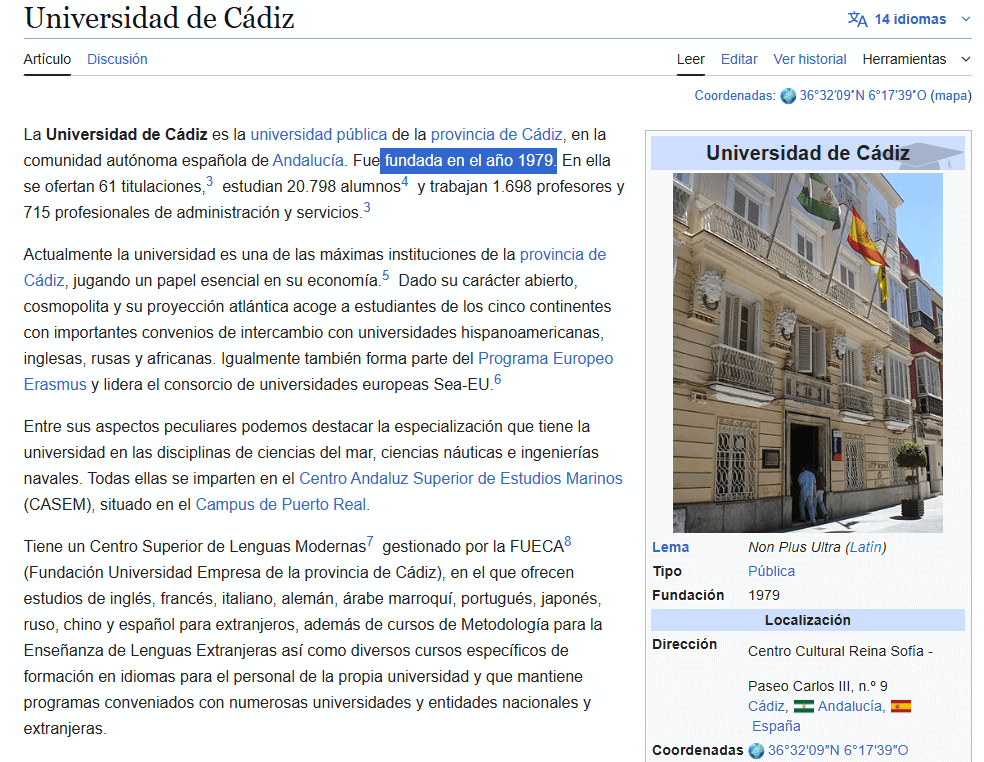Click footnote 8 after FUECA
Image resolution: width=984 pixels, height=762 pixels.
coord(568,542)
